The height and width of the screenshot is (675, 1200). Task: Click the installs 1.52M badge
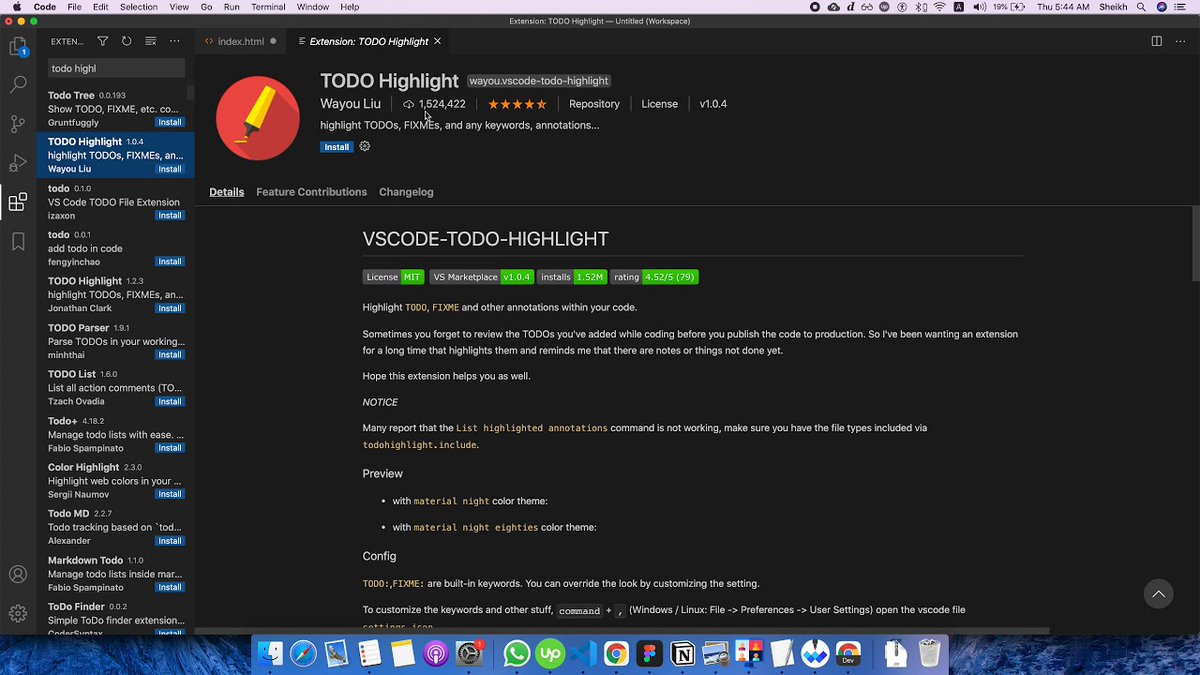click(x=572, y=277)
